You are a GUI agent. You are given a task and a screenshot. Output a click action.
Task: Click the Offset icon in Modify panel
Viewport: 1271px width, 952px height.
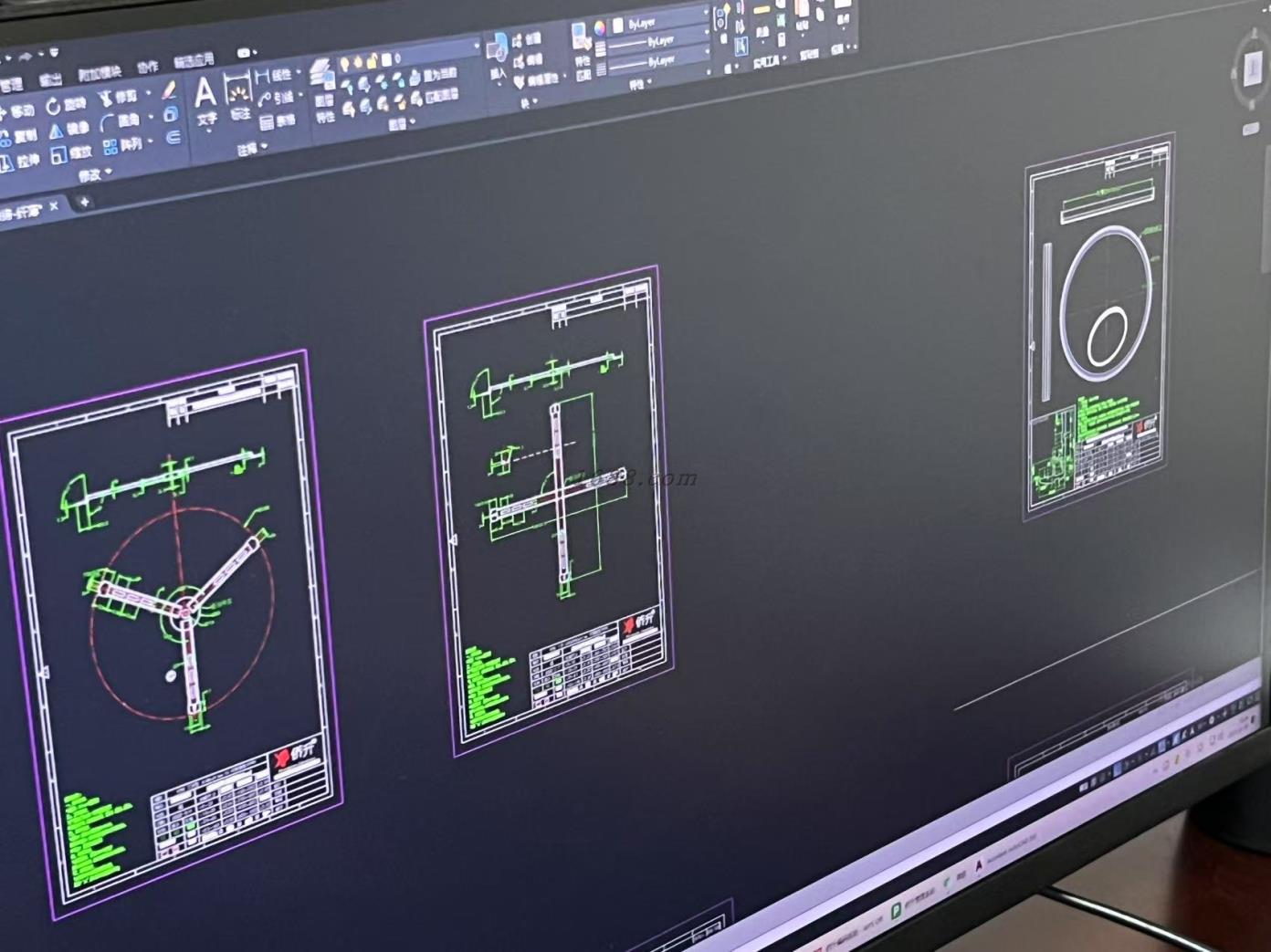pos(173,136)
